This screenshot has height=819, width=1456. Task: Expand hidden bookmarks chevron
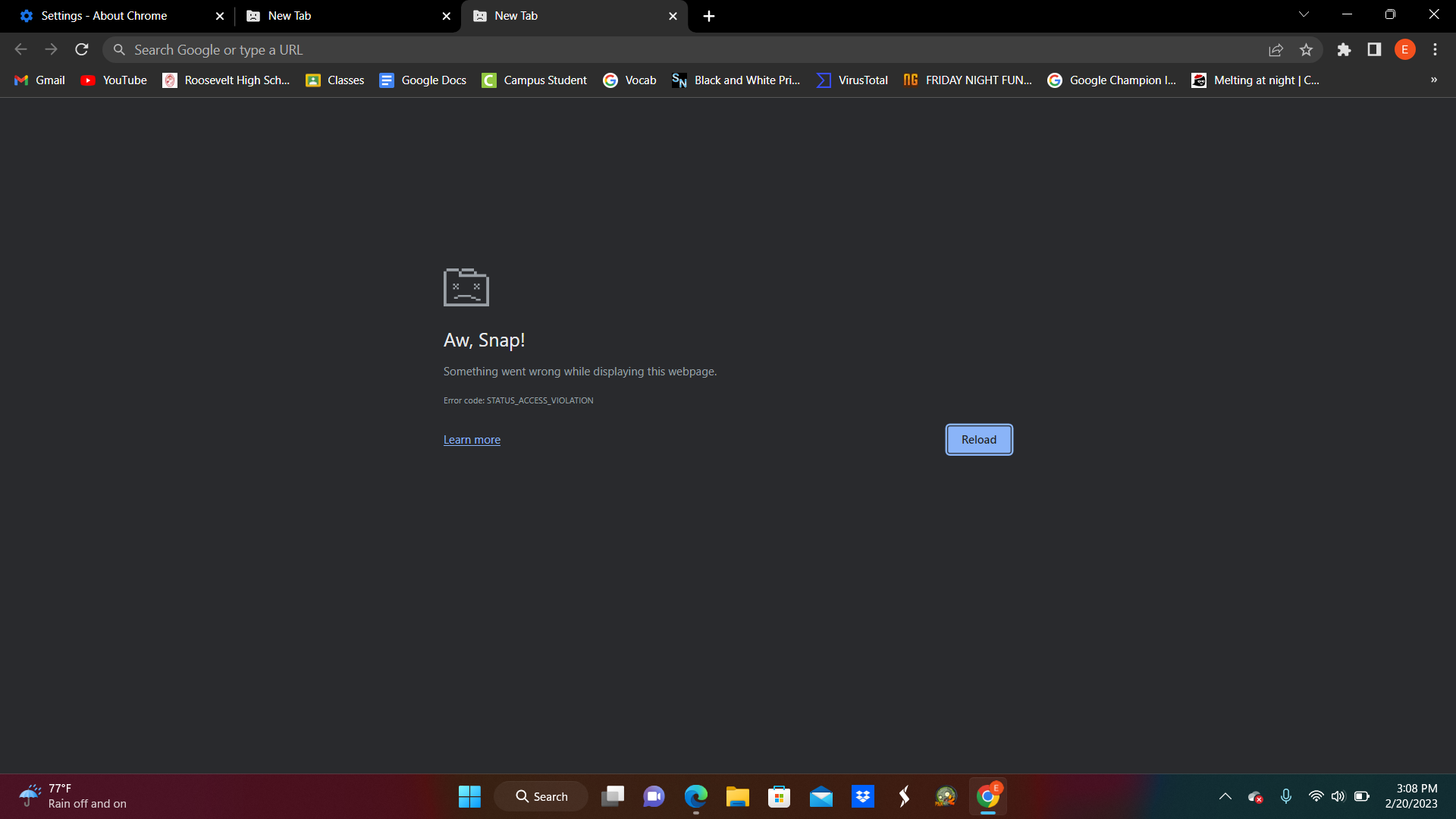[x=1433, y=80]
